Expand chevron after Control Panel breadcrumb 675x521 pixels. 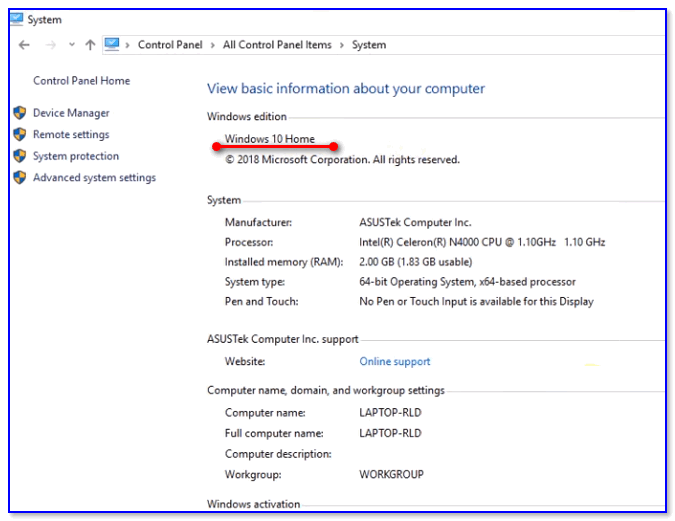click(x=213, y=45)
